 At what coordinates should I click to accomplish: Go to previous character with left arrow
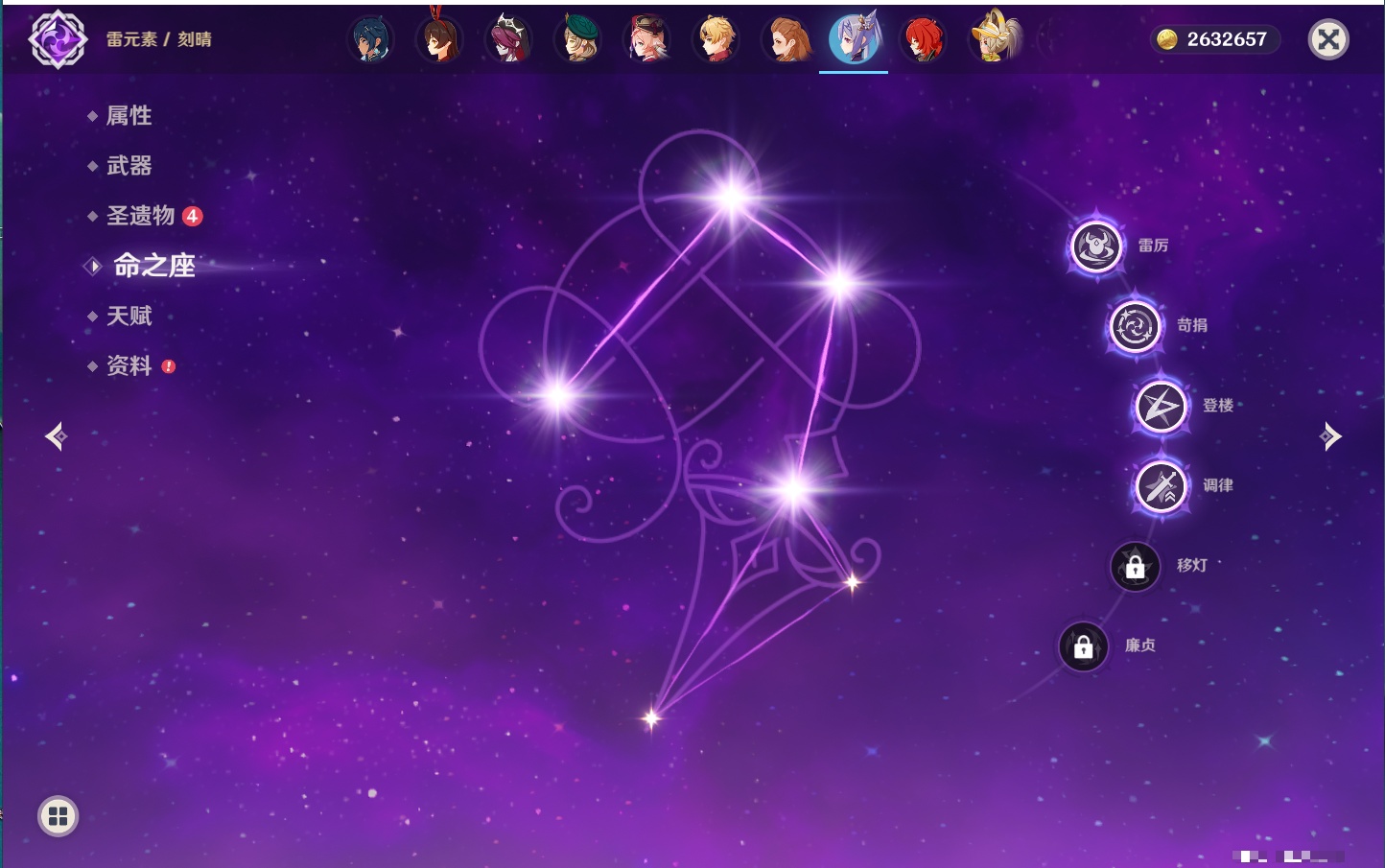(56, 436)
